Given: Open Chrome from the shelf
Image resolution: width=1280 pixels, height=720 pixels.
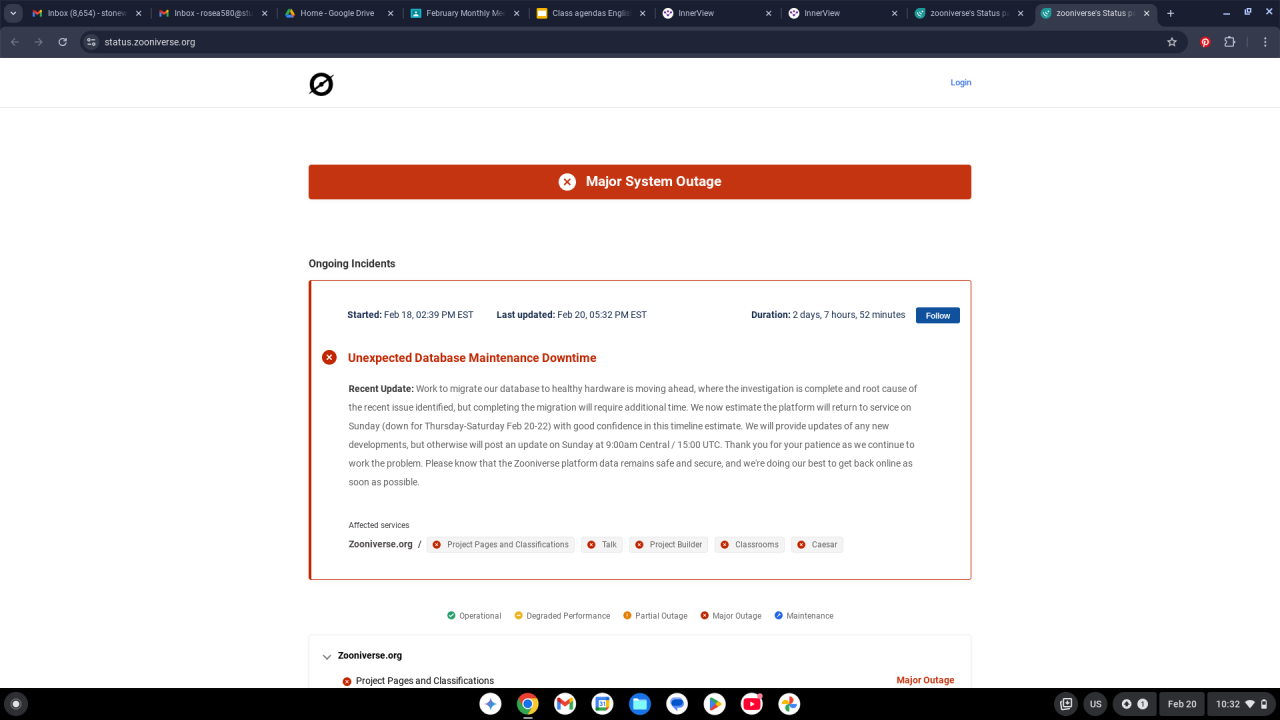Looking at the screenshot, I should click(528, 704).
